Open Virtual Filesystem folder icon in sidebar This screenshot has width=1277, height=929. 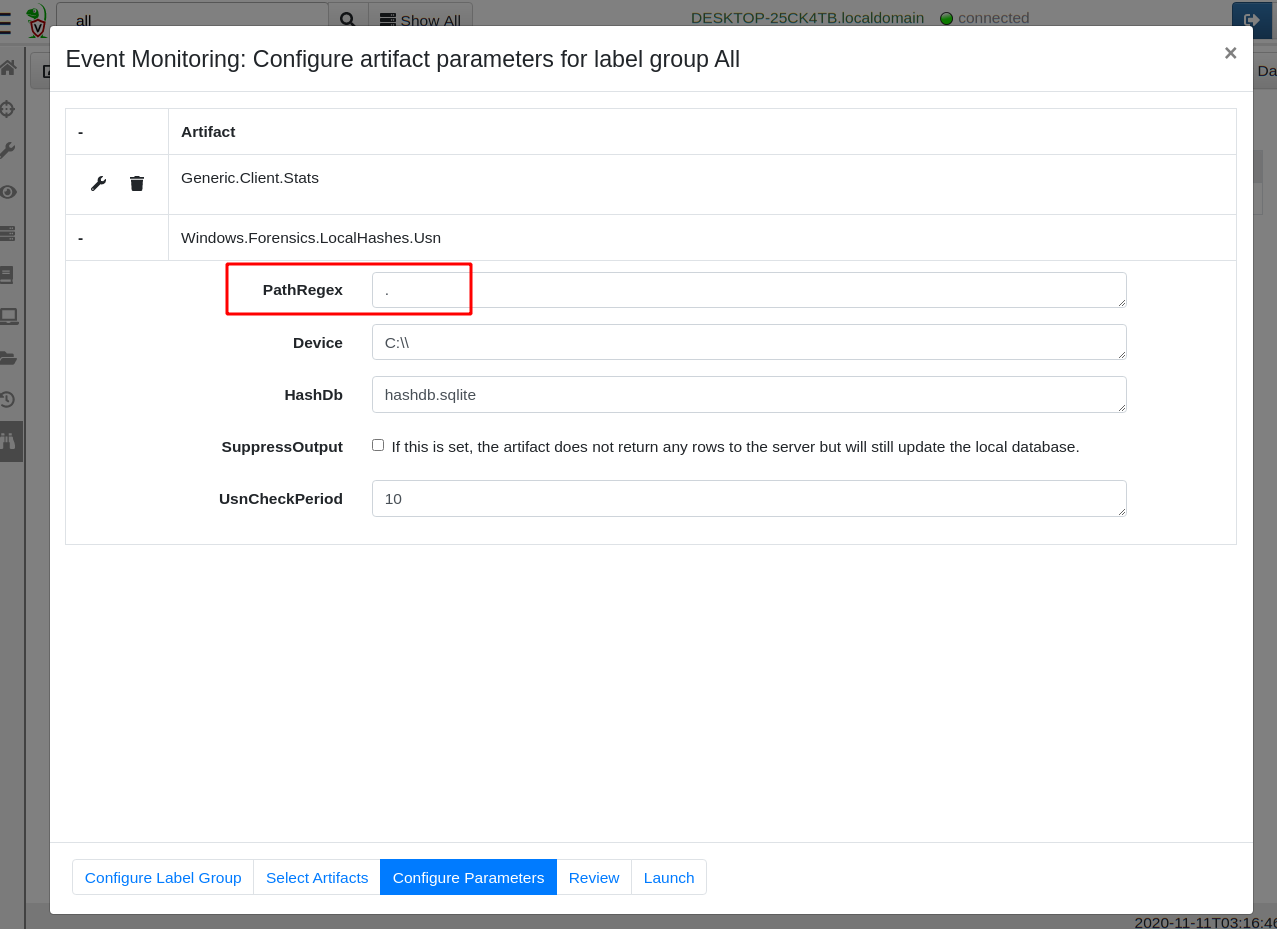coord(8,358)
